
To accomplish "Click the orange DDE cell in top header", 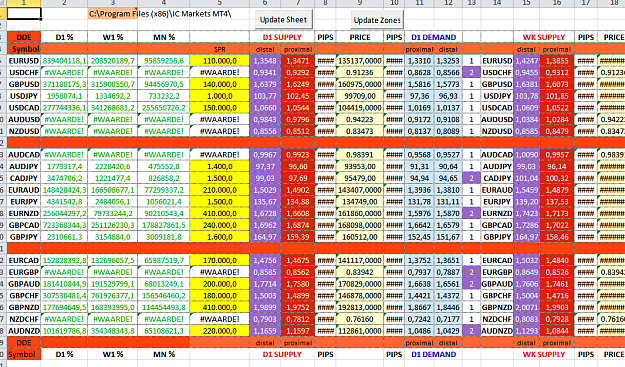I will point(24,37).
